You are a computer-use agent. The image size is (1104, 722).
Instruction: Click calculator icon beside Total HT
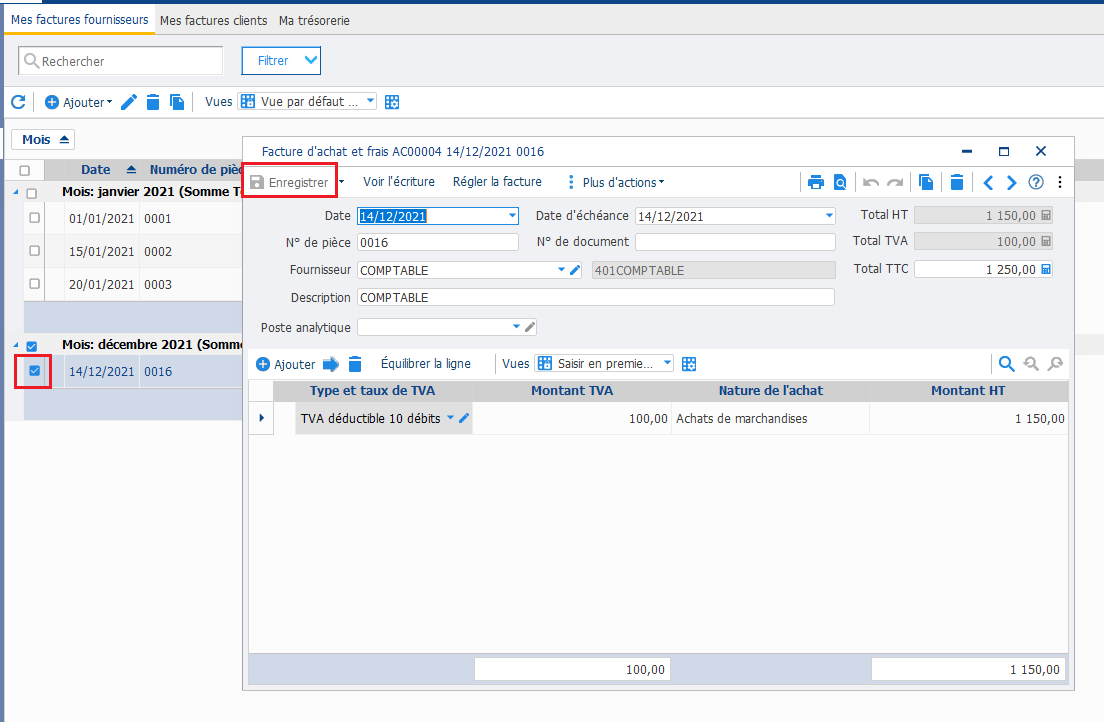1046,215
